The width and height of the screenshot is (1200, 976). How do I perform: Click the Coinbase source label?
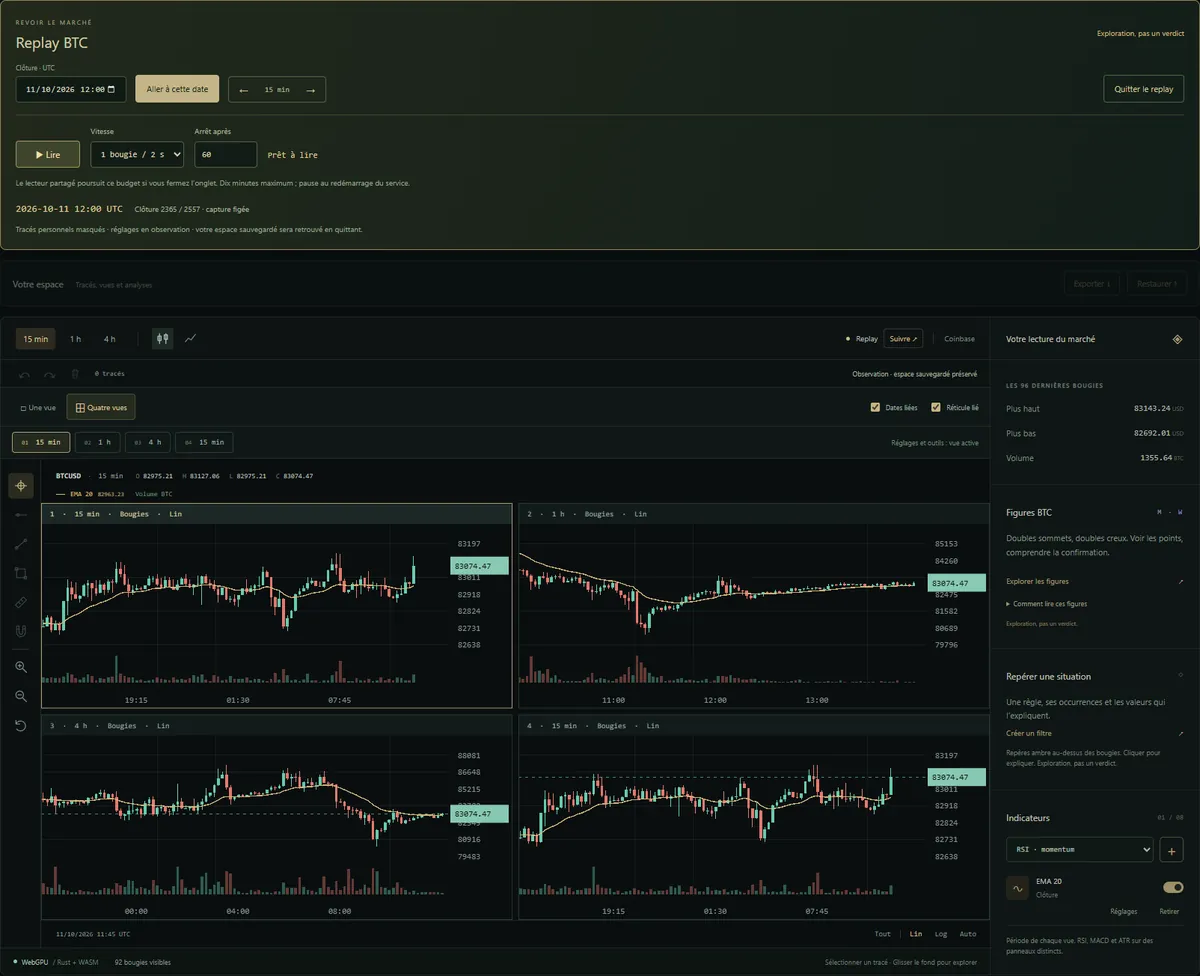click(959, 339)
